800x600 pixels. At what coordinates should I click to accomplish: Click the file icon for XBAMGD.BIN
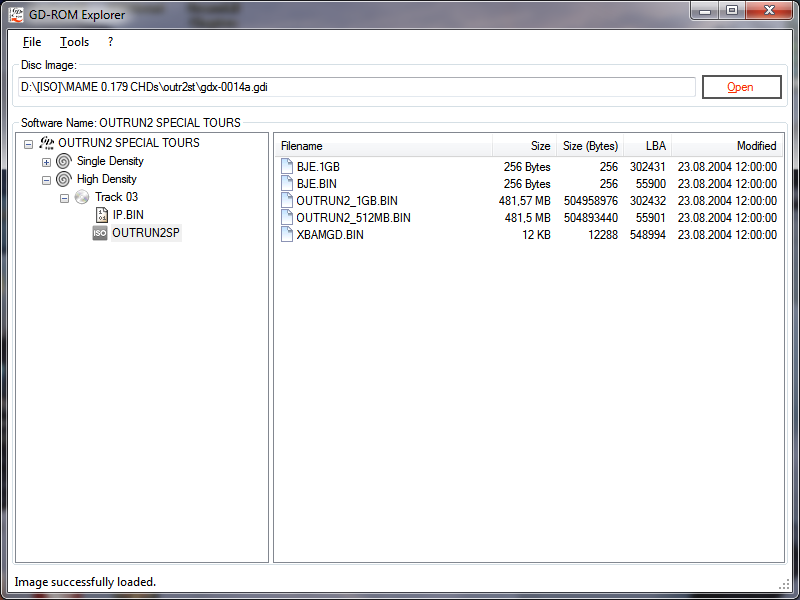point(287,235)
